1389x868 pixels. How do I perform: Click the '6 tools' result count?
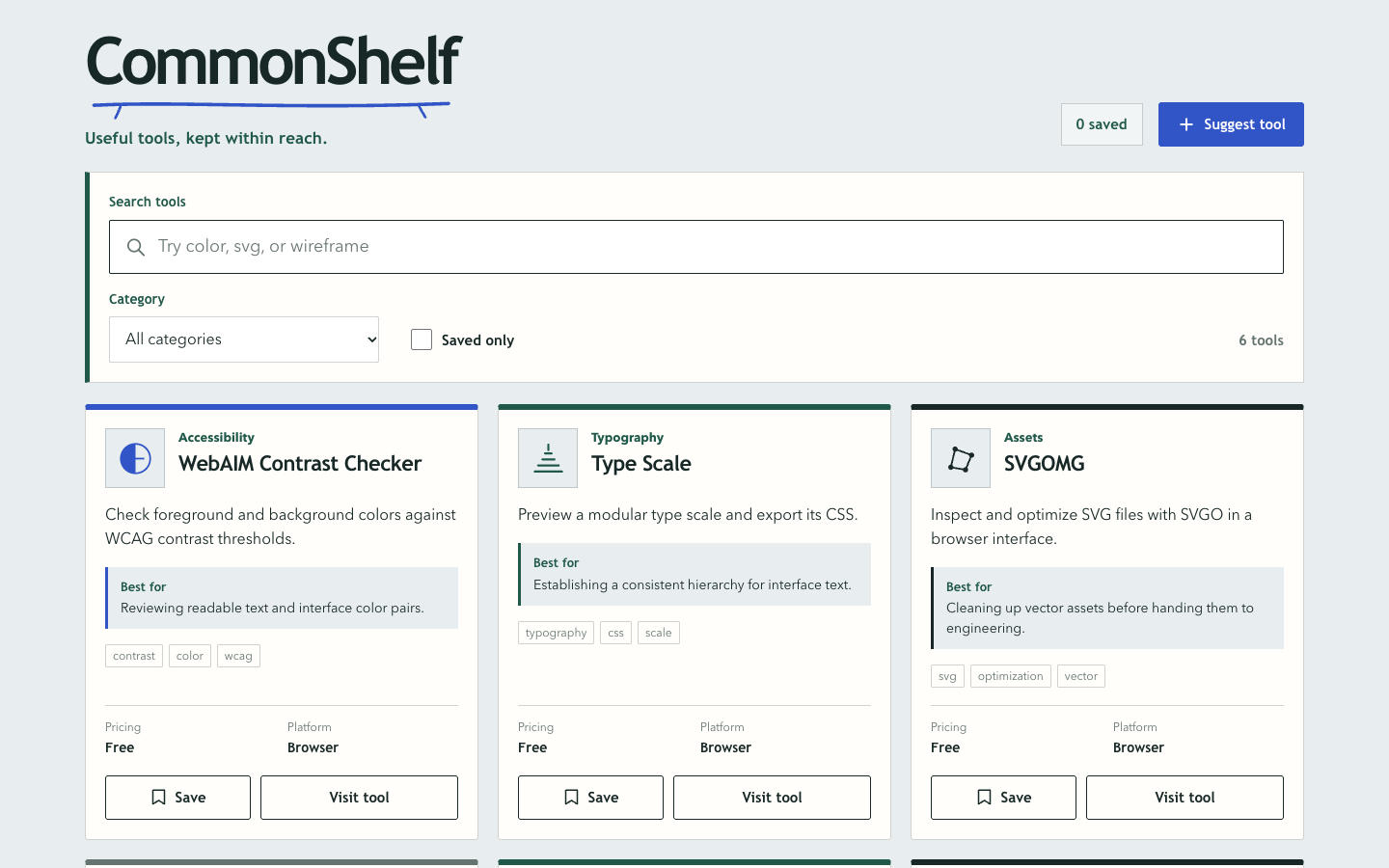point(1261,340)
